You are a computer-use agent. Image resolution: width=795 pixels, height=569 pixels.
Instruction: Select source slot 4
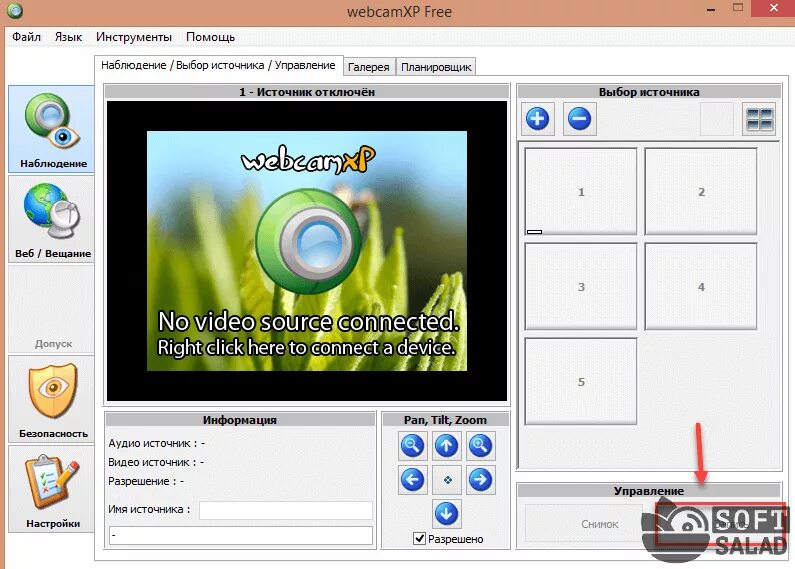(701, 287)
